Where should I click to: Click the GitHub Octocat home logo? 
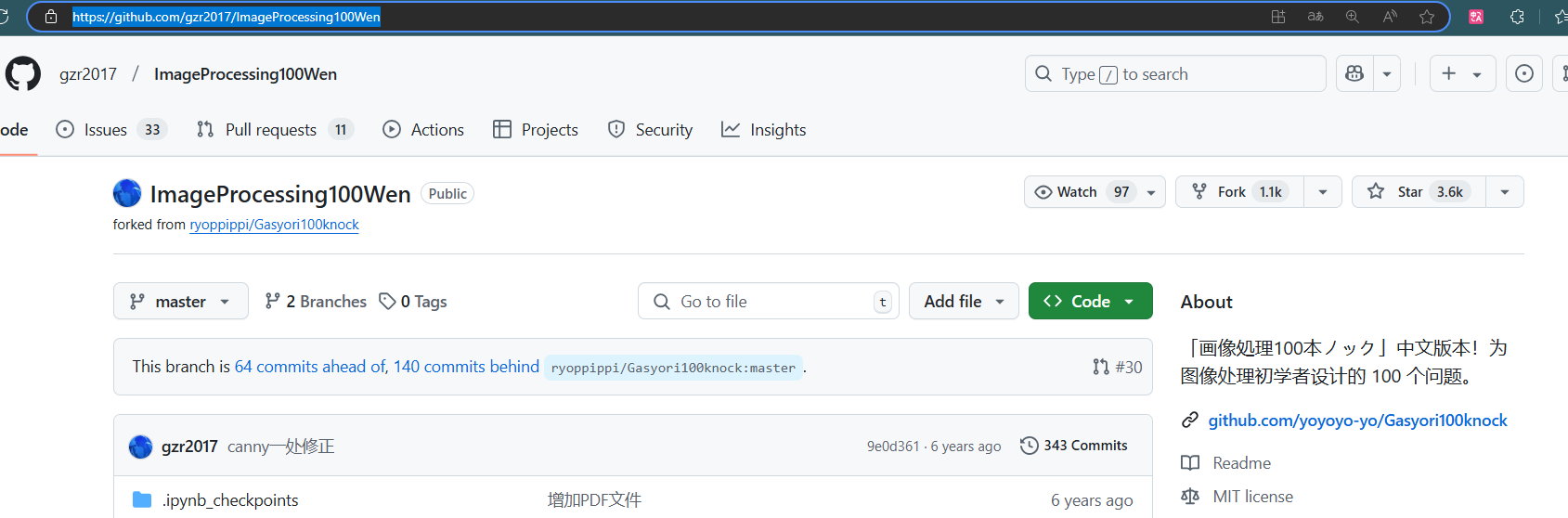point(23,74)
